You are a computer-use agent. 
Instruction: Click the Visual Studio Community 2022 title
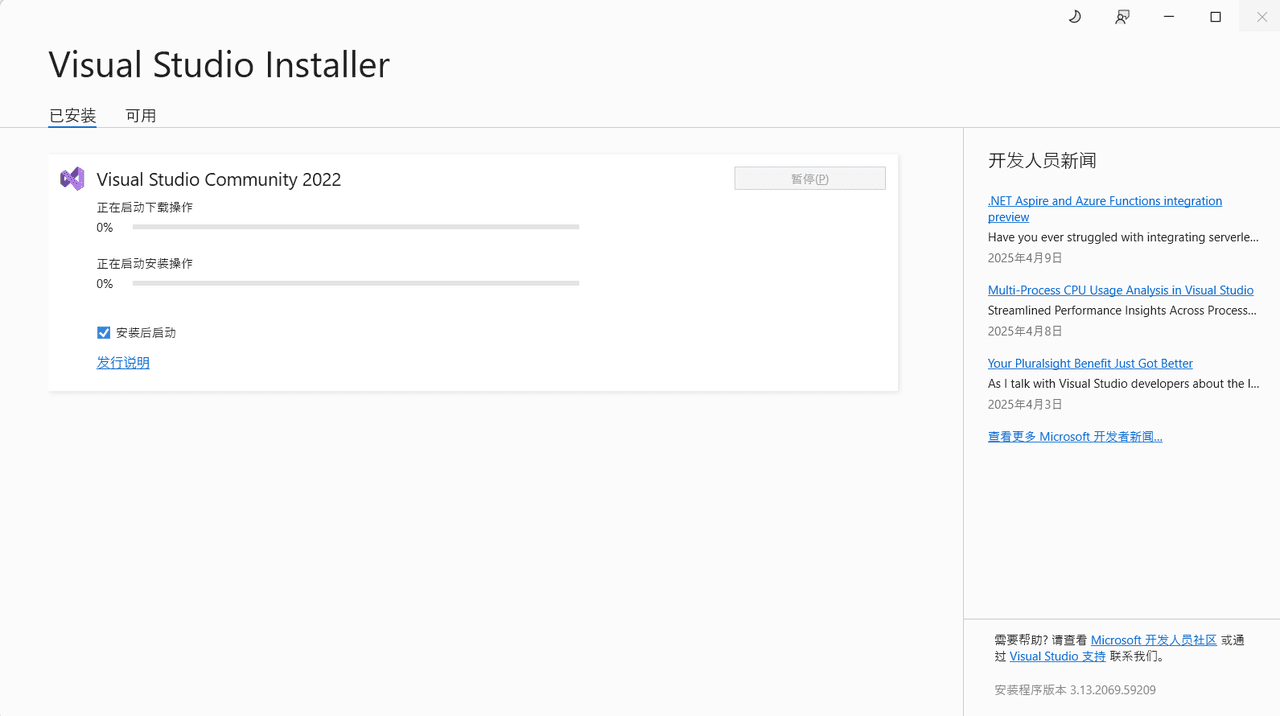tap(219, 180)
